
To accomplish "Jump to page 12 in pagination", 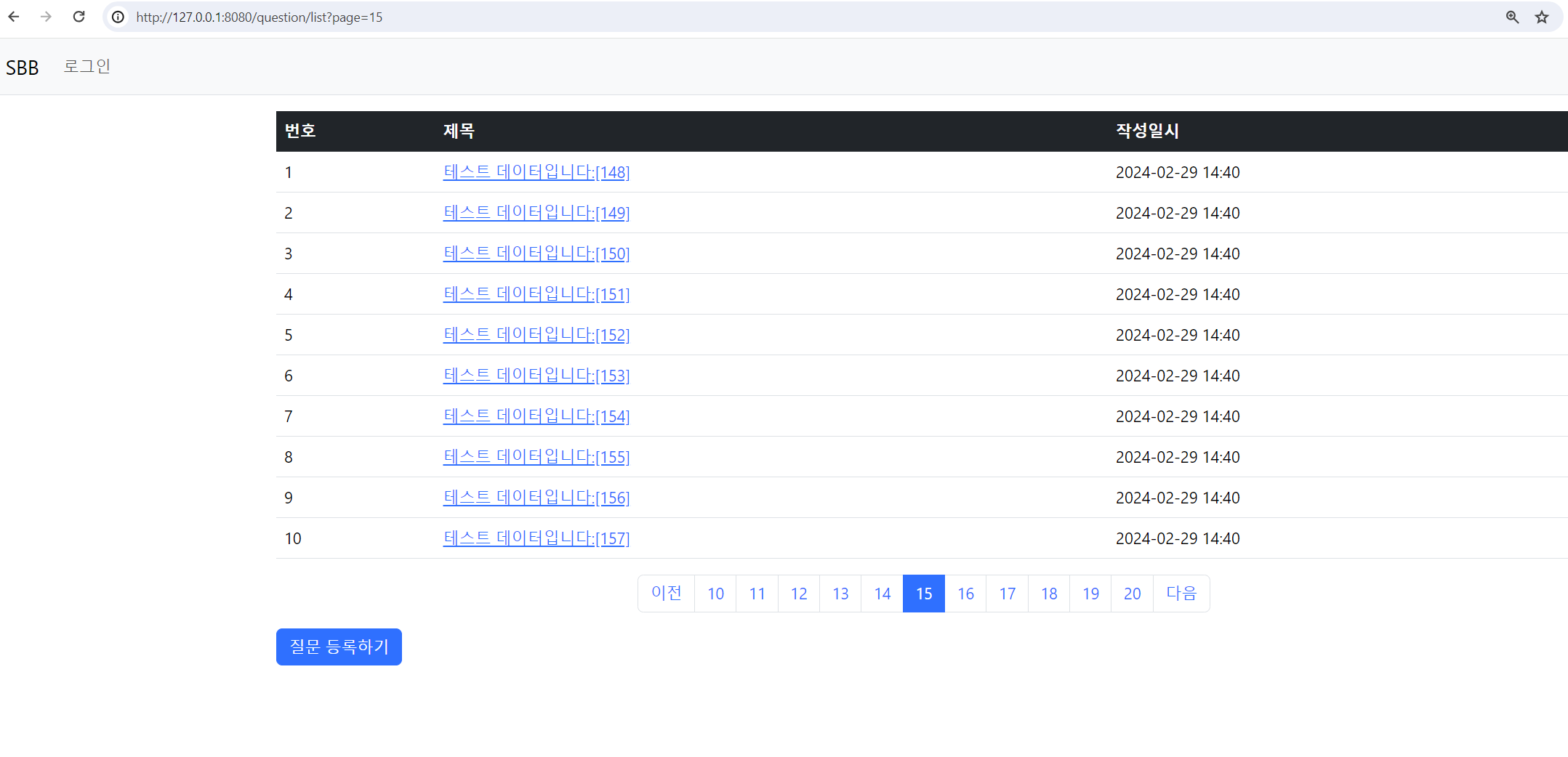I will click(x=799, y=594).
